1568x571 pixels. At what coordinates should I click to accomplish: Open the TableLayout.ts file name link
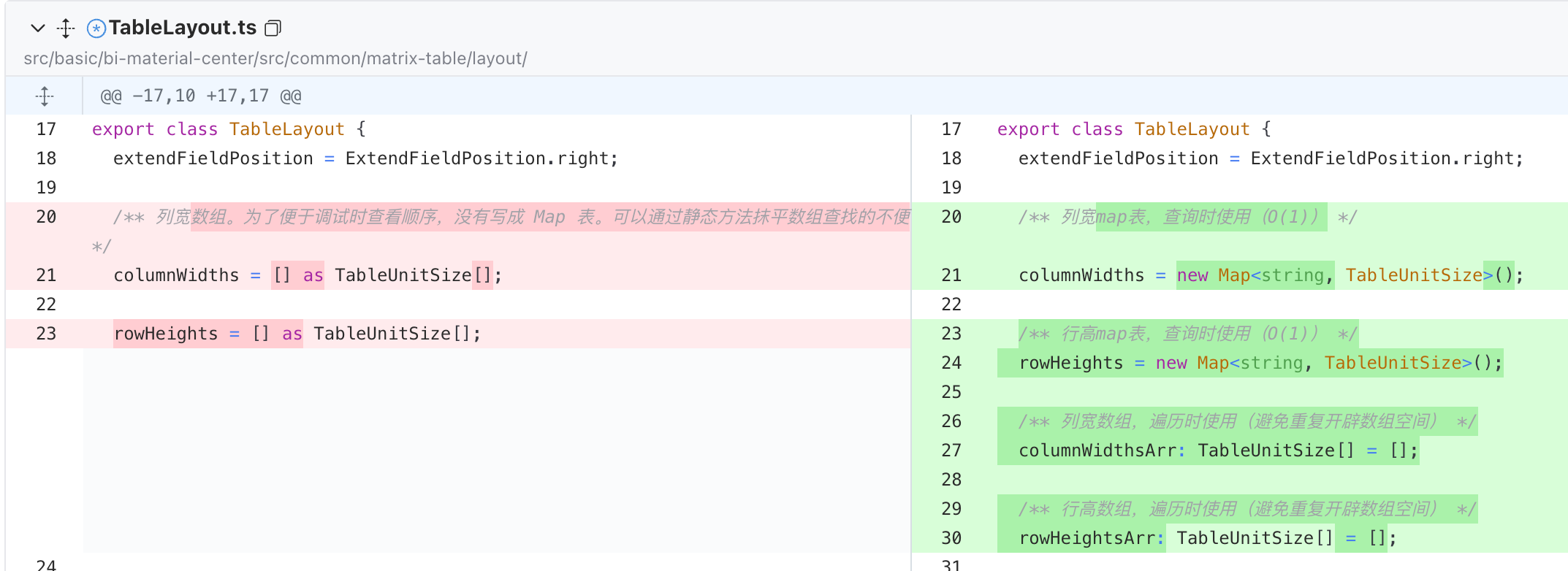pyautogui.click(x=183, y=28)
